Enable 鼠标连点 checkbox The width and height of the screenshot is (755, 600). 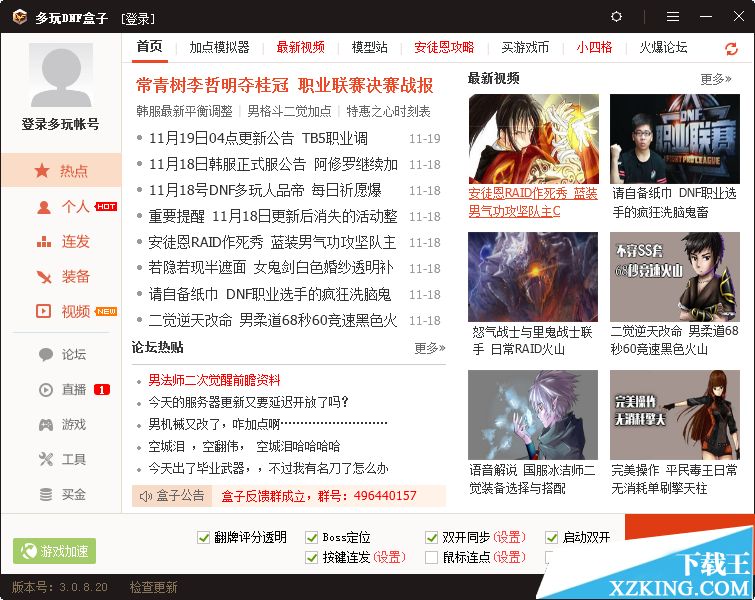point(431,558)
